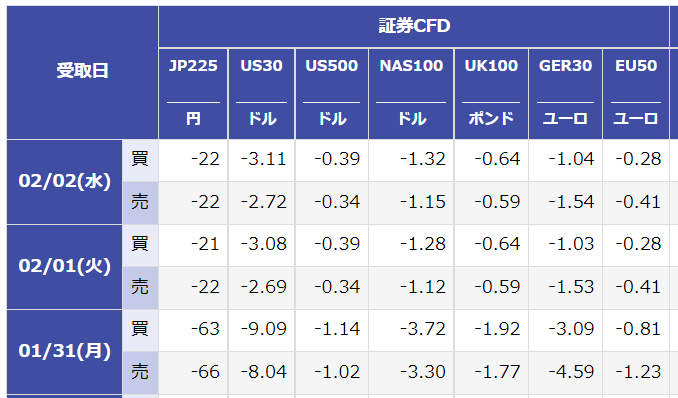Click the 01/31(月) date cell
The image size is (678, 398).
pos(64,351)
